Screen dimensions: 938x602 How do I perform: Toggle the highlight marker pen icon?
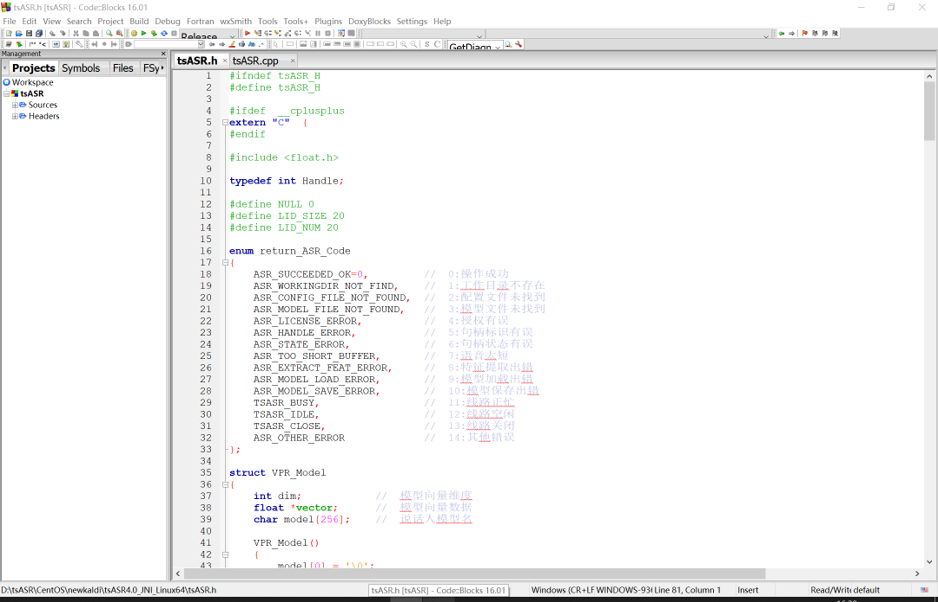[x=232, y=44]
